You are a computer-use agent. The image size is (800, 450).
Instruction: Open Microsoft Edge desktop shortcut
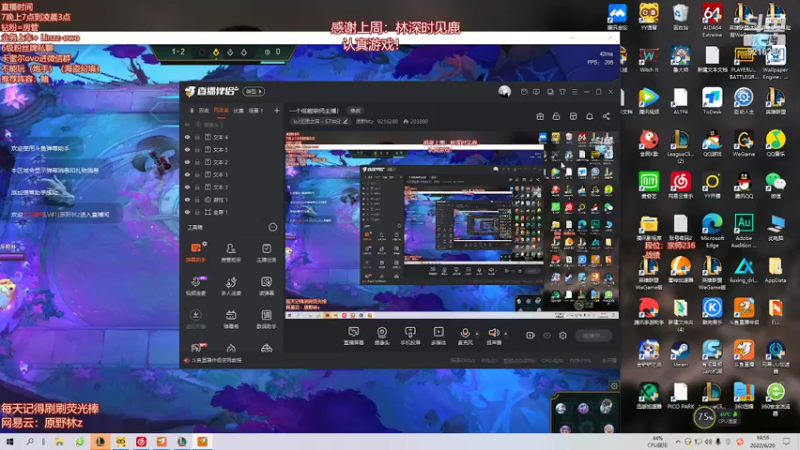coord(712,230)
